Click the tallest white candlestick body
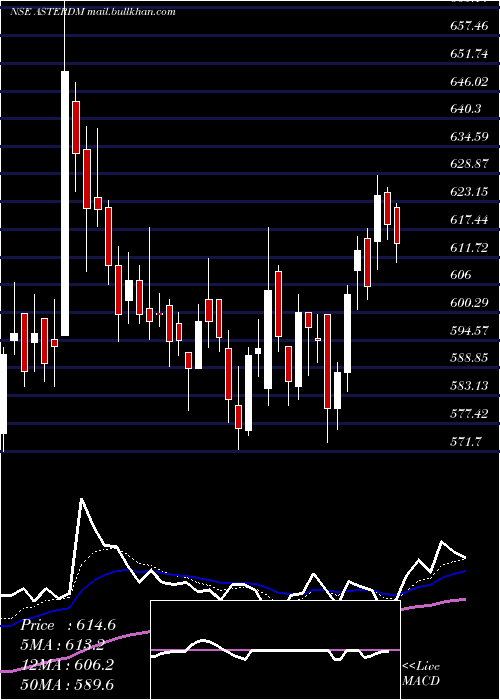This screenshot has height=700, width=500. pyautogui.click(x=65, y=203)
